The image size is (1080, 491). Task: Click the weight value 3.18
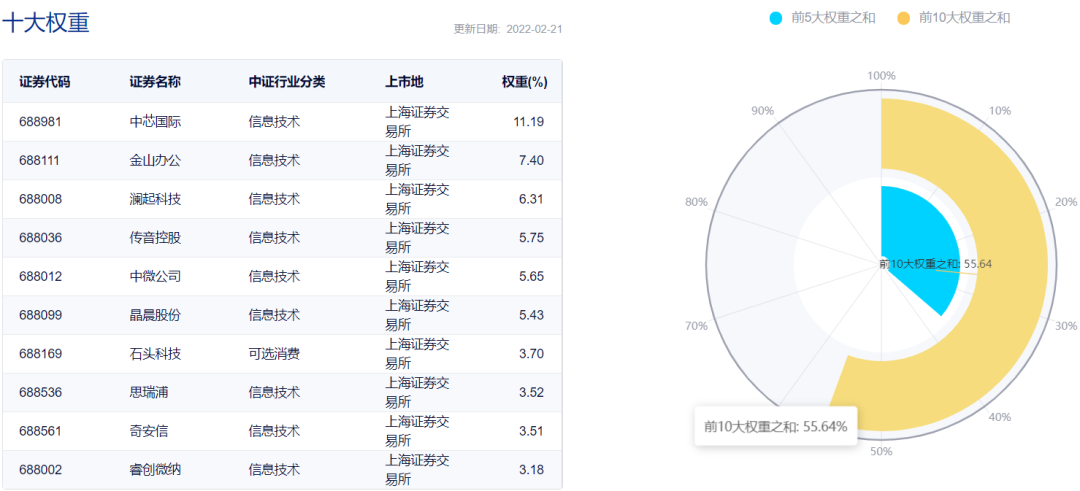[x=532, y=470]
